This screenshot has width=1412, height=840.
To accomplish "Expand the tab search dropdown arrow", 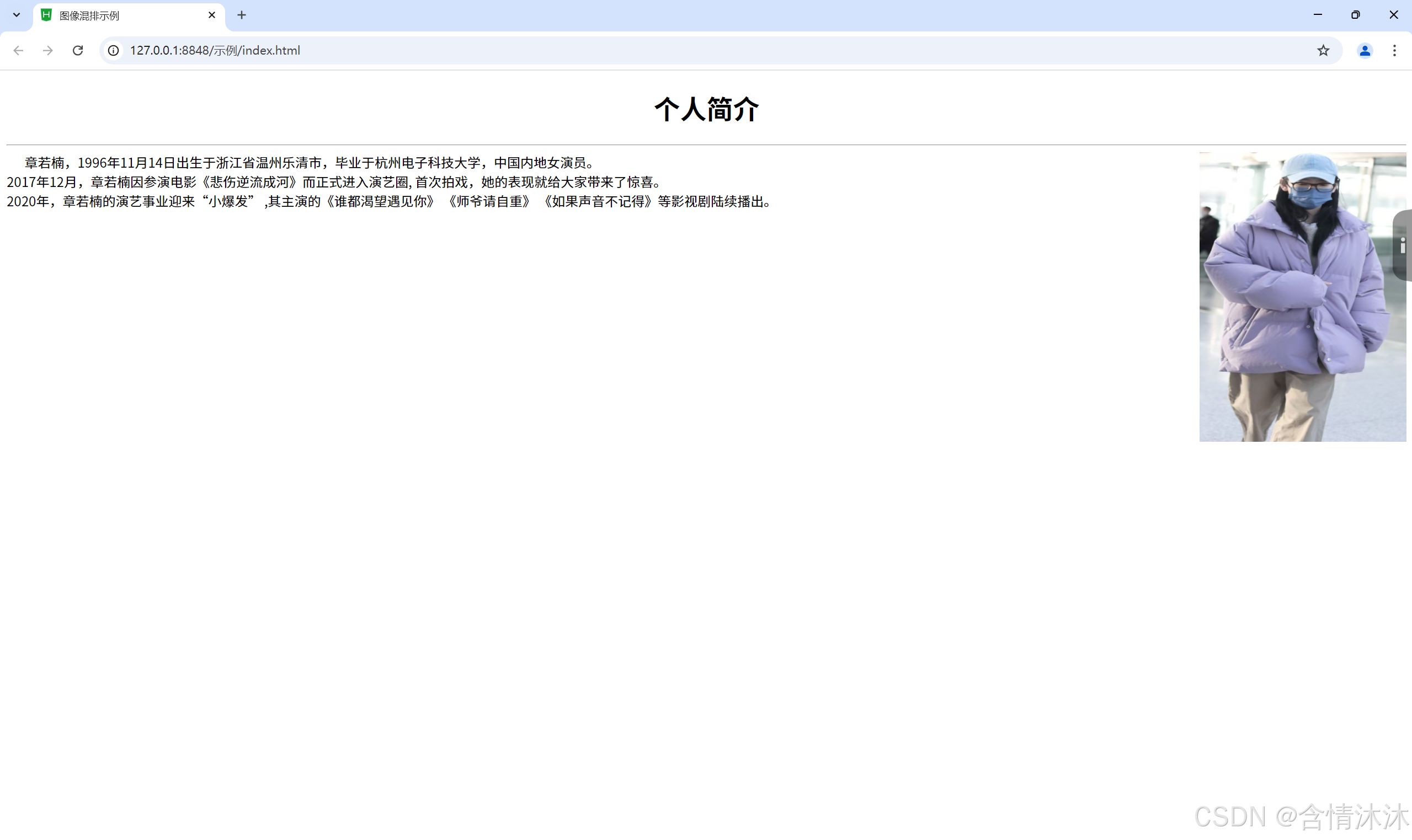I will click(17, 15).
